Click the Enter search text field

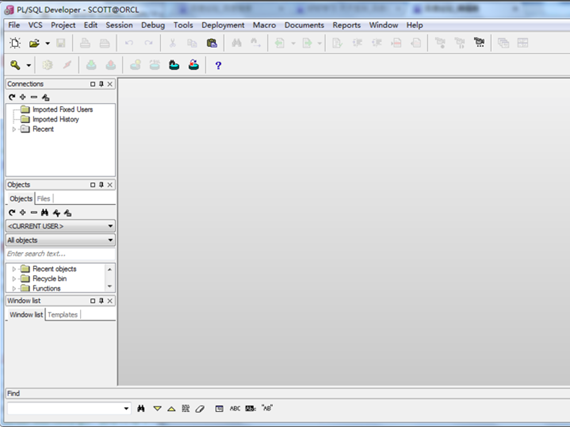pyautogui.click(x=60, y=254)
